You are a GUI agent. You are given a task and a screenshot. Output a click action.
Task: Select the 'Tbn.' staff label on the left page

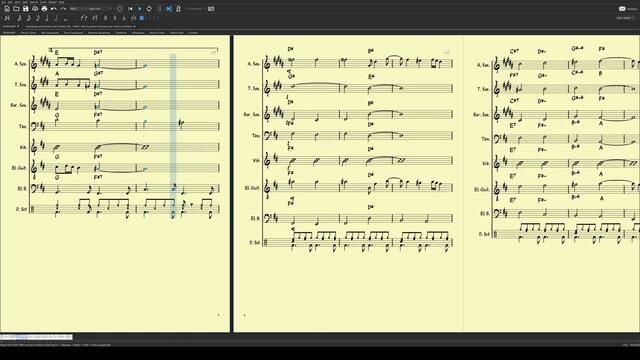[23, 126]
